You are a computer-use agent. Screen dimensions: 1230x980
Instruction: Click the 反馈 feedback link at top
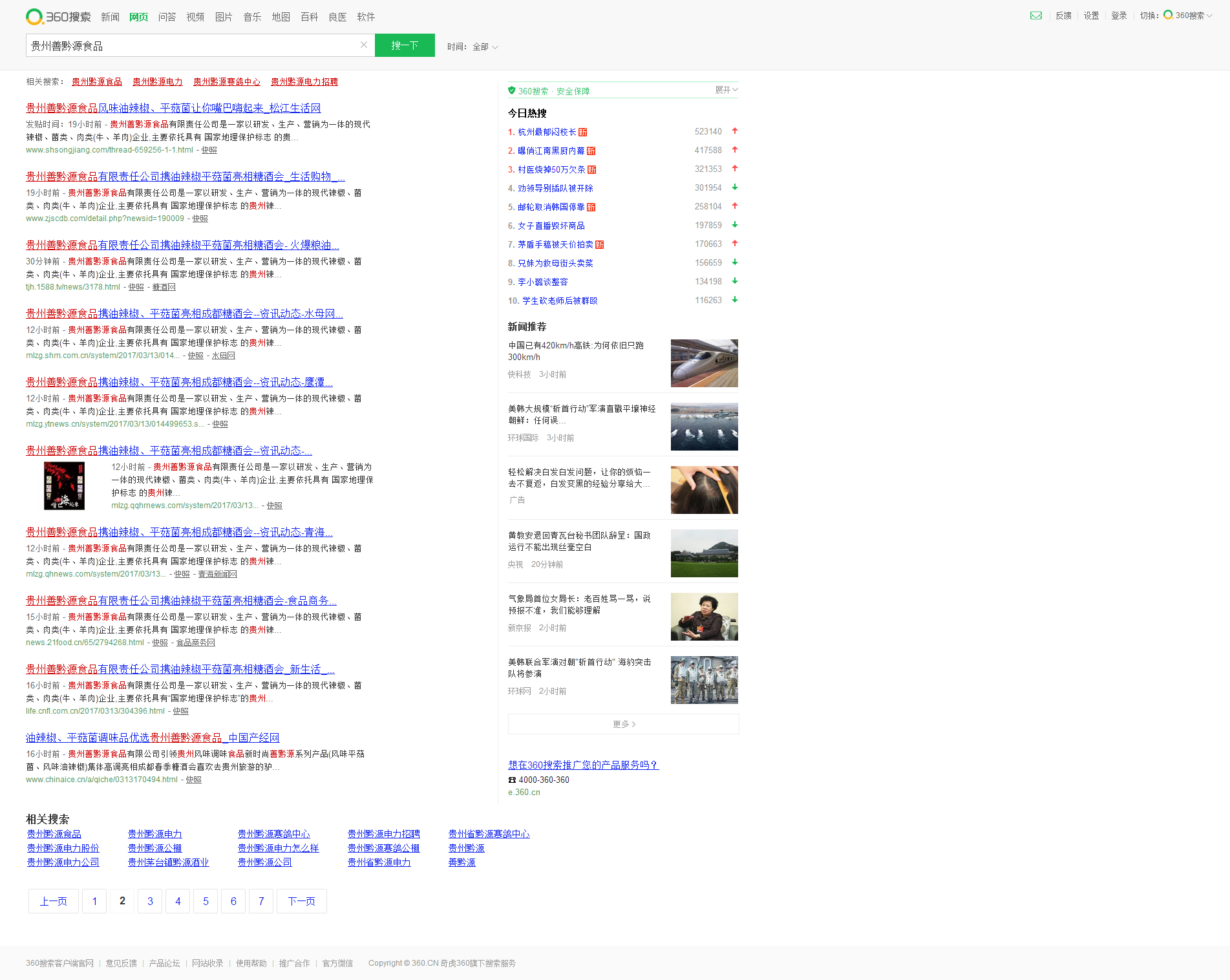pyautogui.click(x=1064, y=16)
